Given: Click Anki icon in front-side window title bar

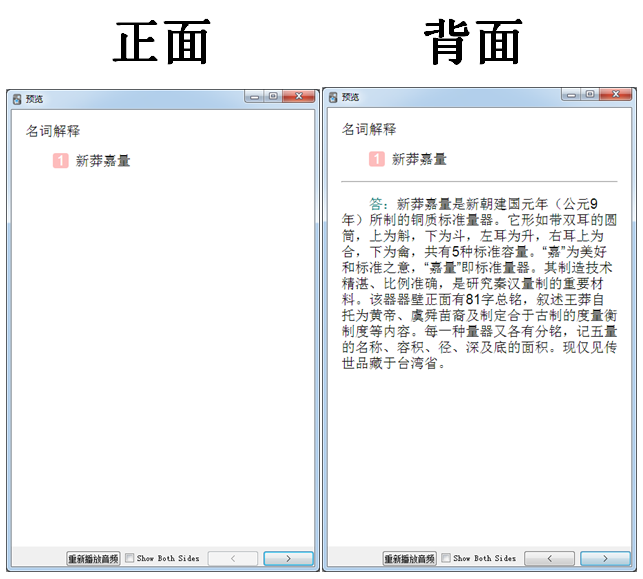Looking at the screenshot, I should point(17,99).
